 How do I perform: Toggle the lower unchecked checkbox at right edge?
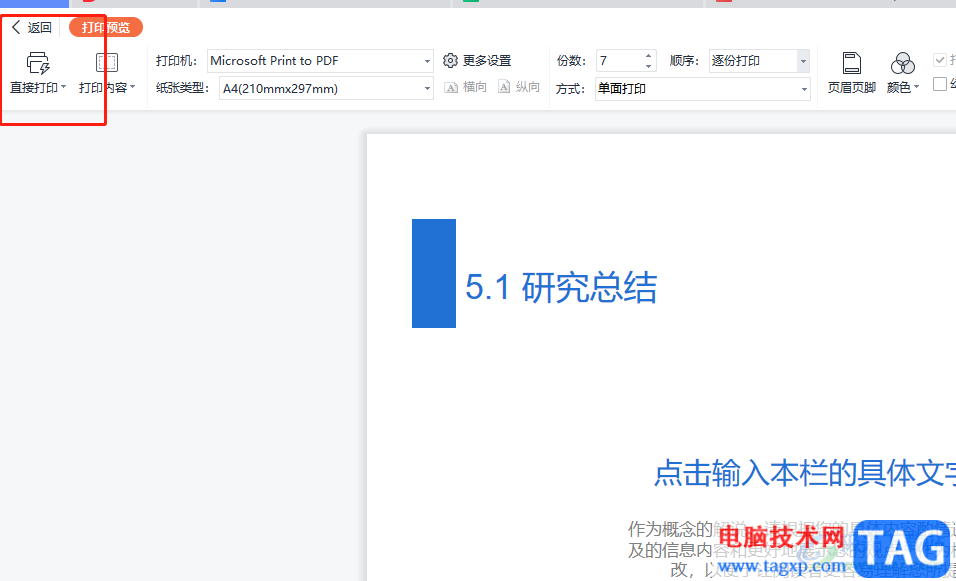click(x=940, y=84)
